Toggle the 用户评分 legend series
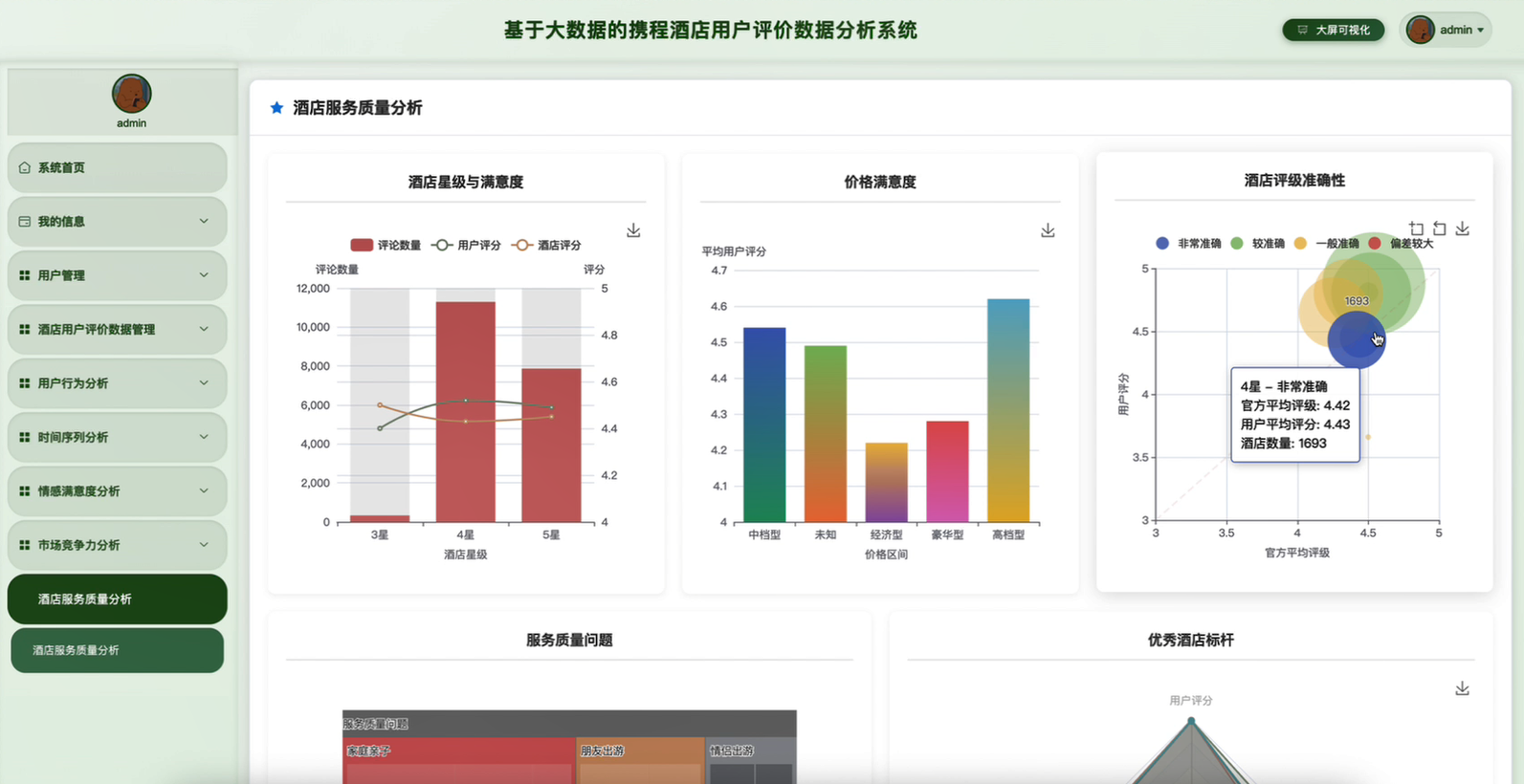 pos(466,246)
